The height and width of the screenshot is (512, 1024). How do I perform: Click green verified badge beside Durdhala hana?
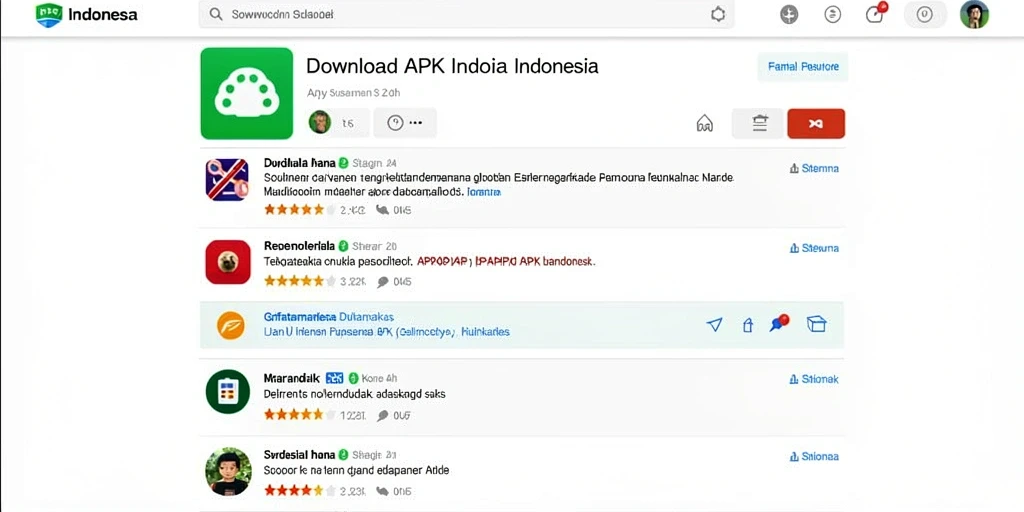tap(344, 163)
